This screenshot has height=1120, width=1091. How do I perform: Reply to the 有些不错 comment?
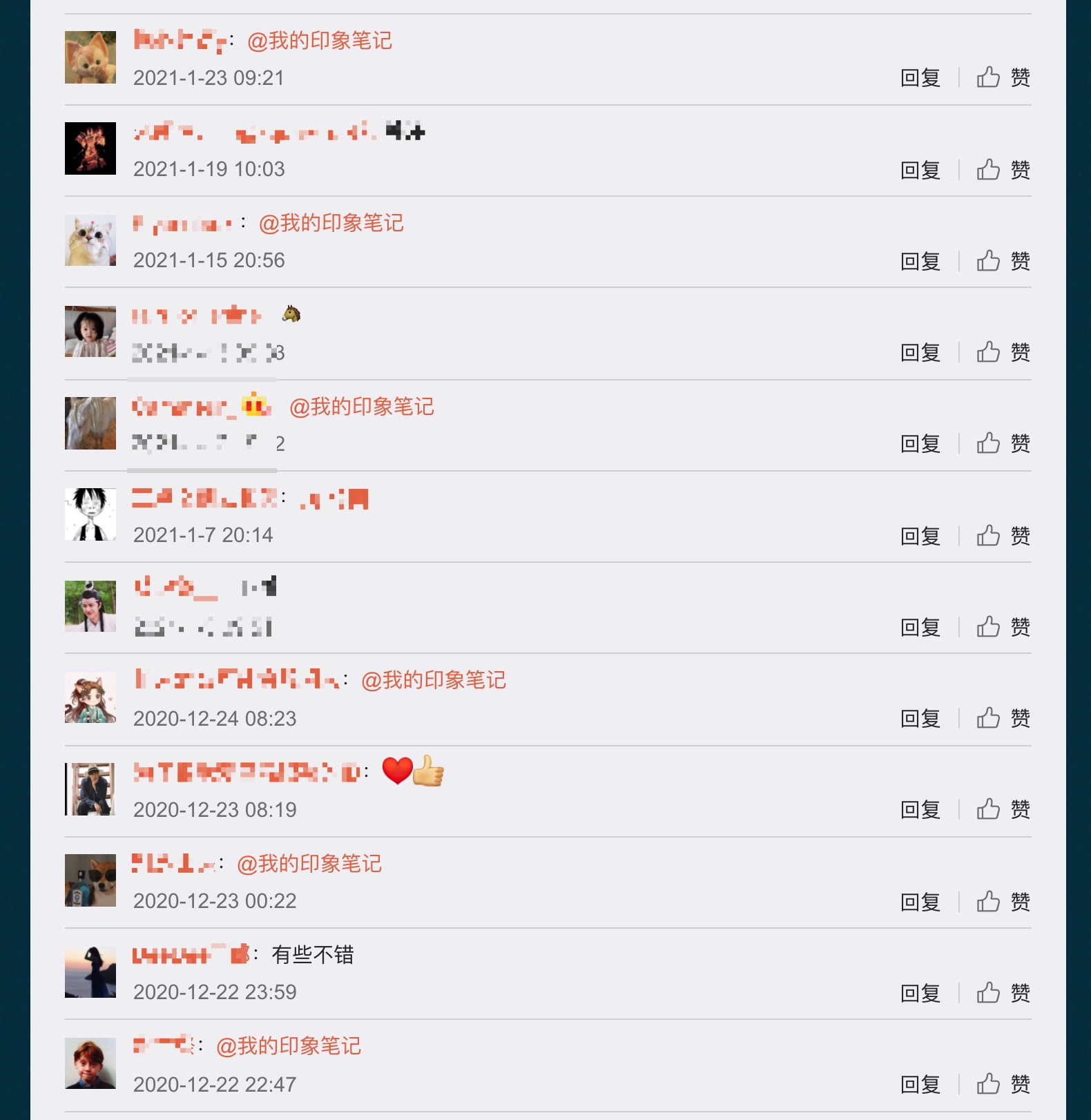920,993
